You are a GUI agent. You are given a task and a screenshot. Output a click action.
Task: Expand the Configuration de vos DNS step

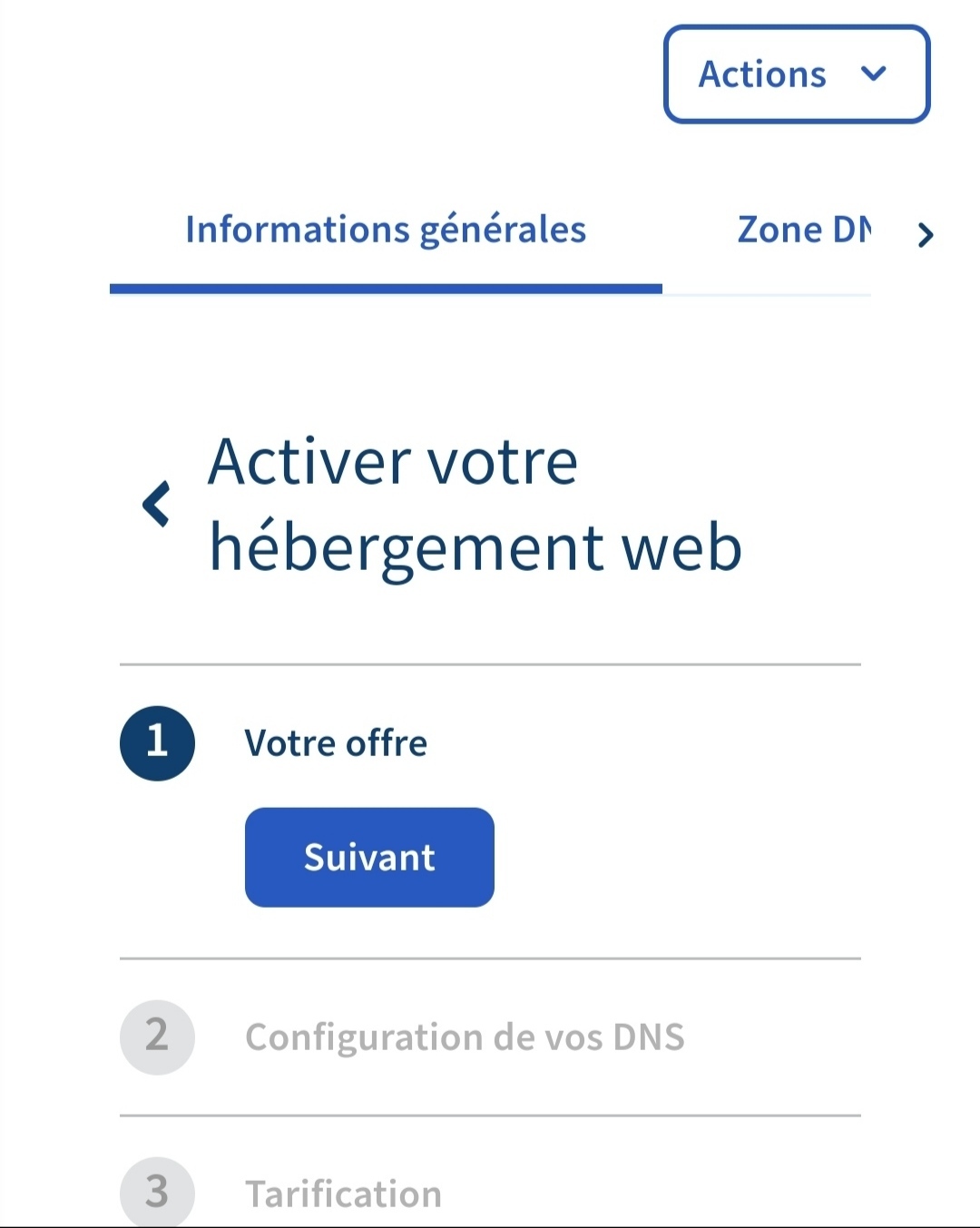pyautogui.click(x=465, y=1036)
